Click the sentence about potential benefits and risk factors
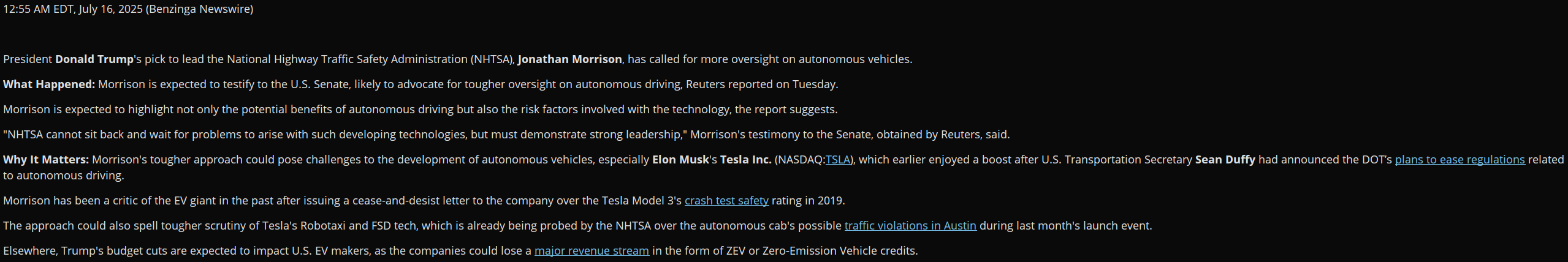This screenshot has width=1568, height=262. coord(420,110)
